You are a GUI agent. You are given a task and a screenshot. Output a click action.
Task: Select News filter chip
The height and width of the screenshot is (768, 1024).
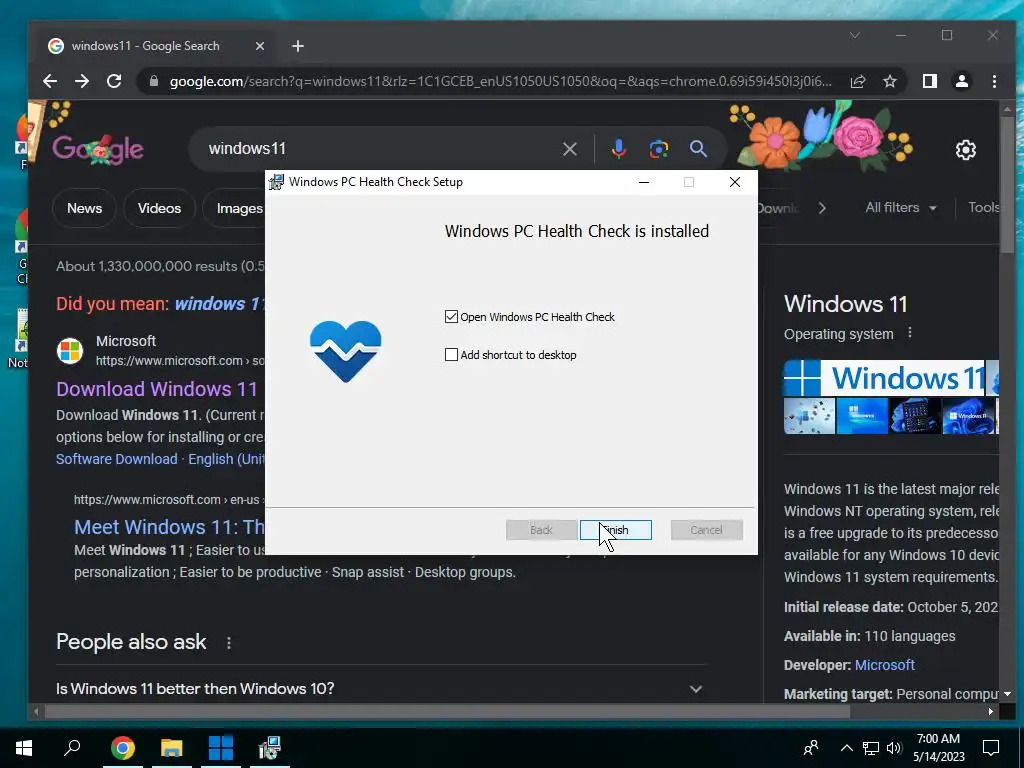[x=84, y=208]
